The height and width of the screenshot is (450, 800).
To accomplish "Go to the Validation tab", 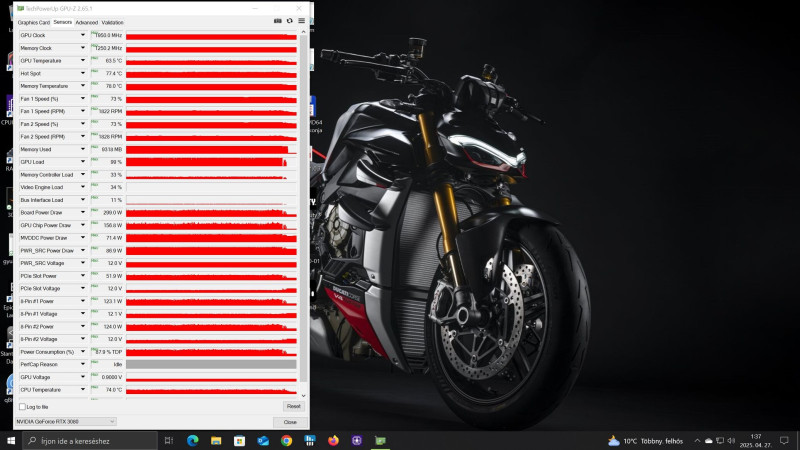I will (x=112, y=22).
